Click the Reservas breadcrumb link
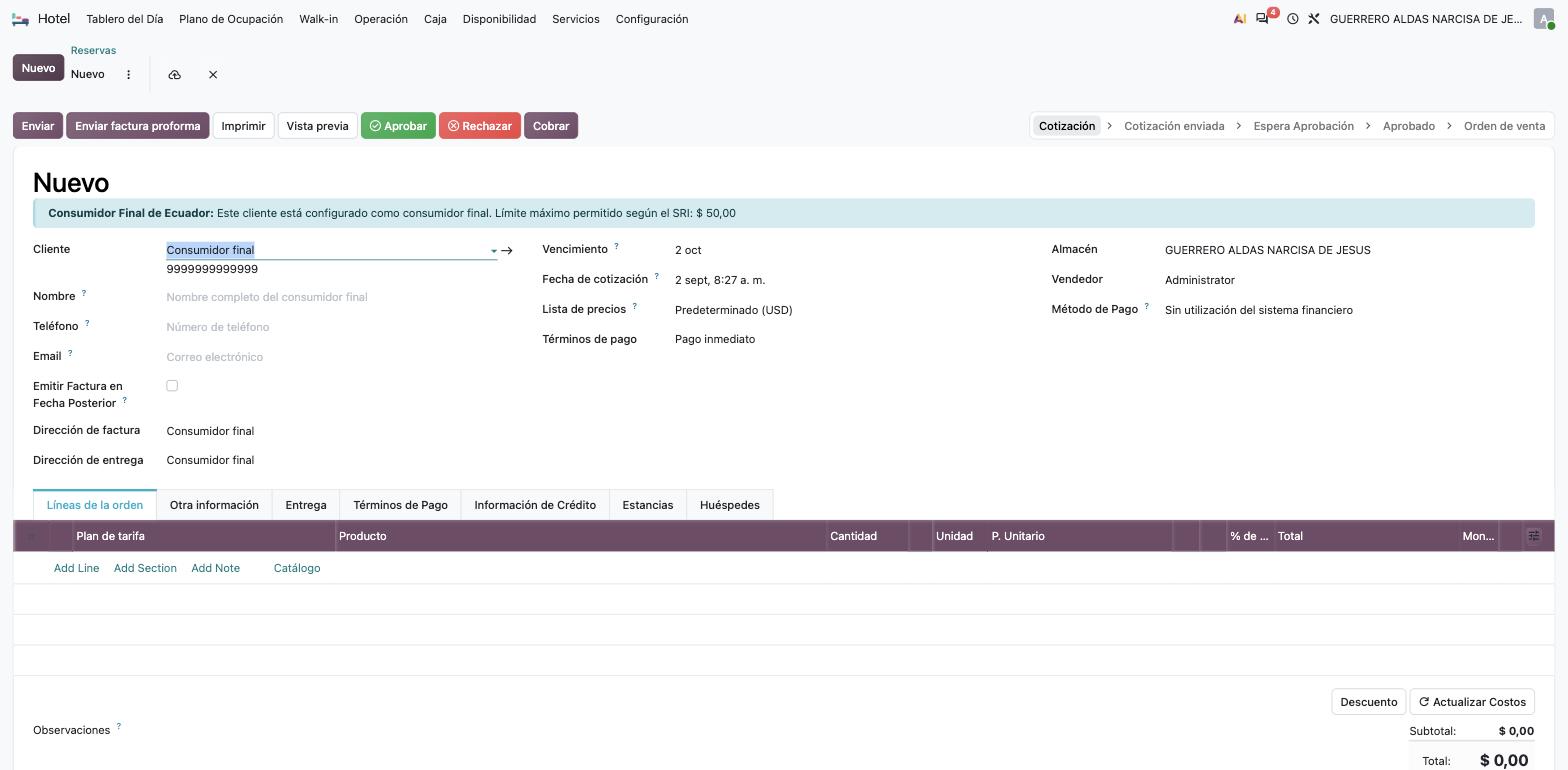1568x770 pixels. tap(93, 50)
